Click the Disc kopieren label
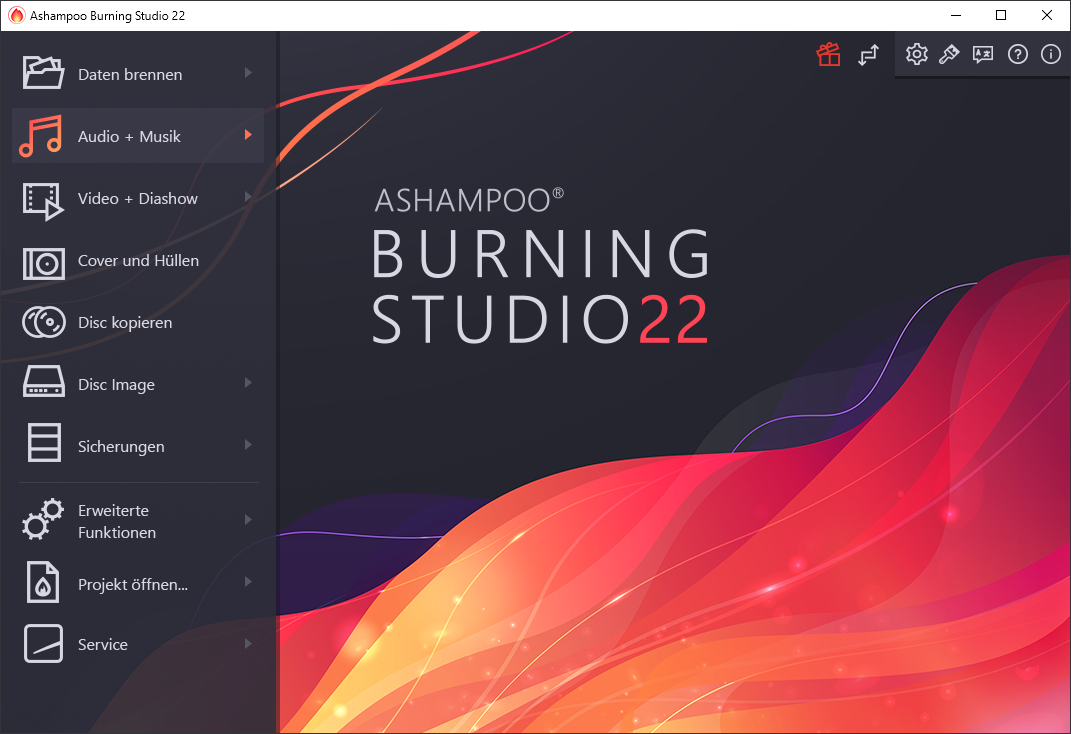The height and width of the screenshot is (734, 1071). [125, 323]
